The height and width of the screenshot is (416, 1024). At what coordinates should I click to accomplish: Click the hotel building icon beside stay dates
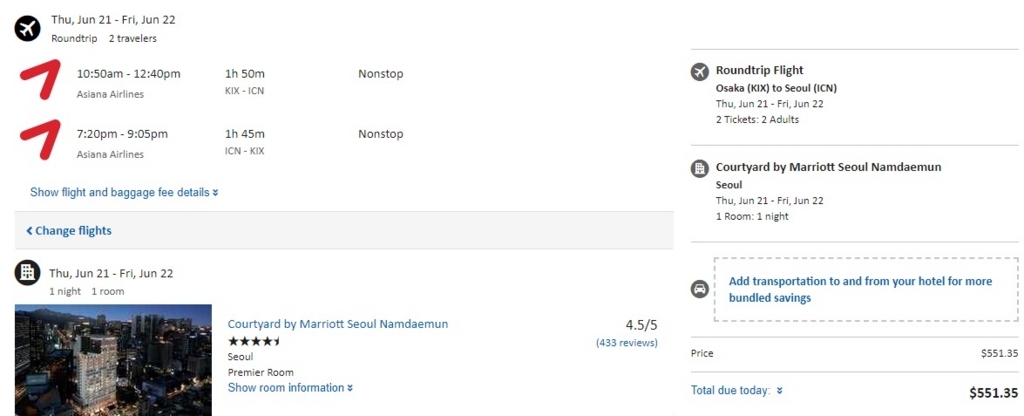28,272
